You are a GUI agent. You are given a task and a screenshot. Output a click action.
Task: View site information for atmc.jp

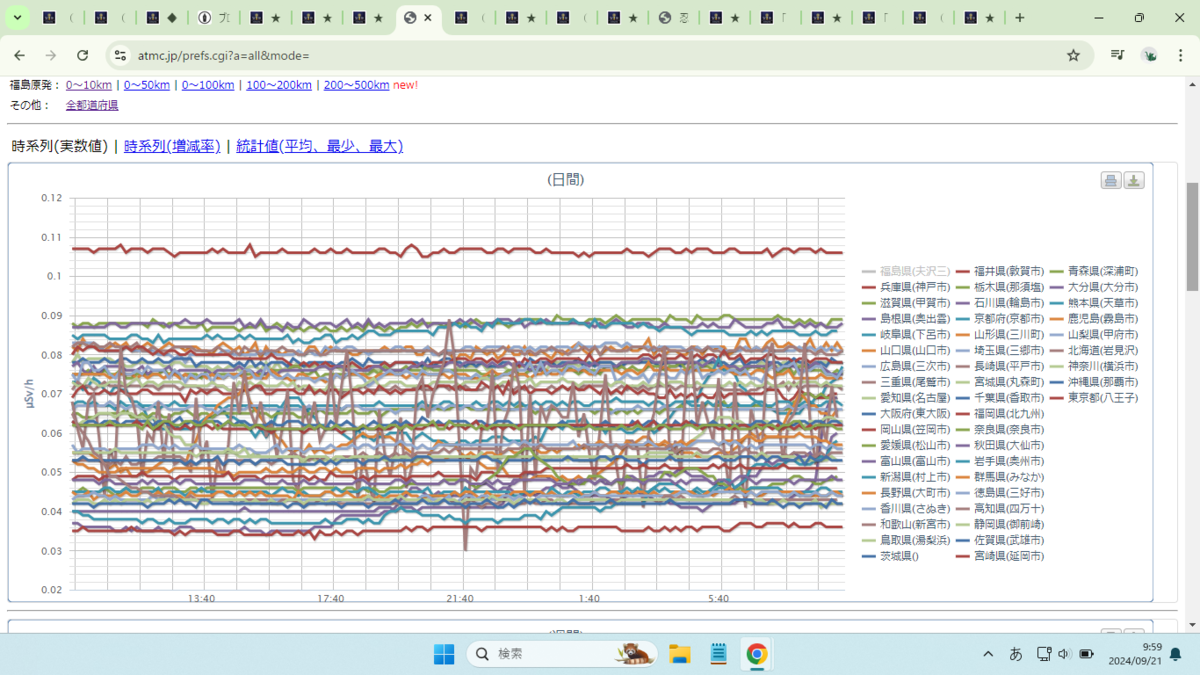[x=120, y=56]
